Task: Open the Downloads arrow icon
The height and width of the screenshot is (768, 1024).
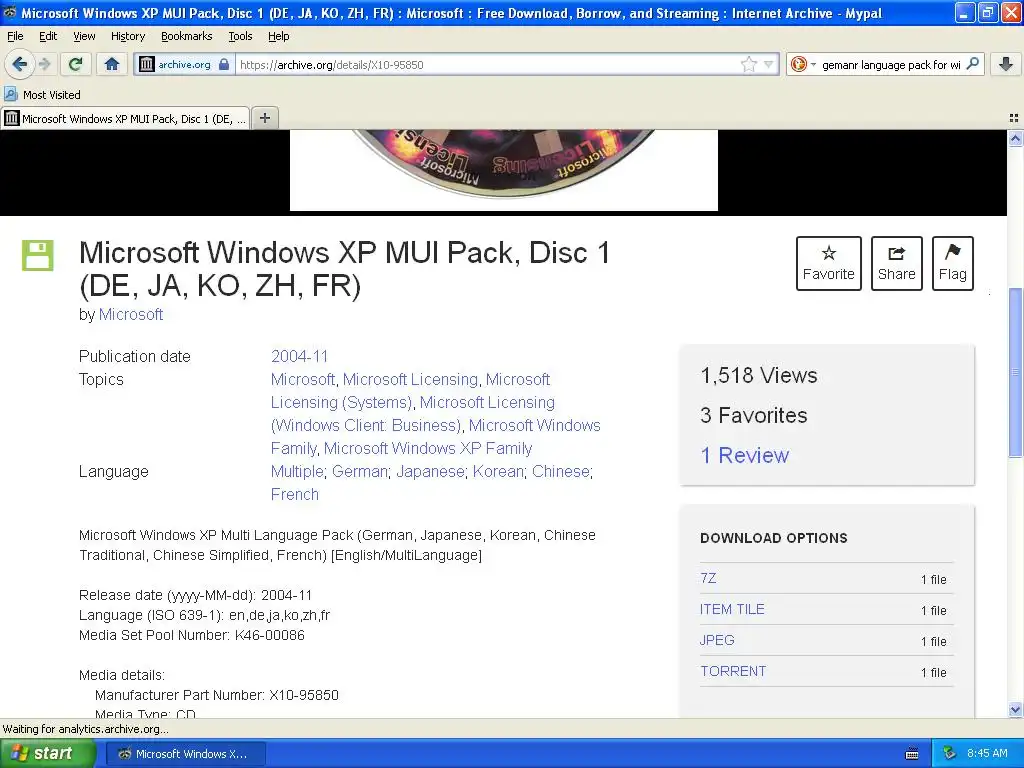Action: click(1006, 64)
